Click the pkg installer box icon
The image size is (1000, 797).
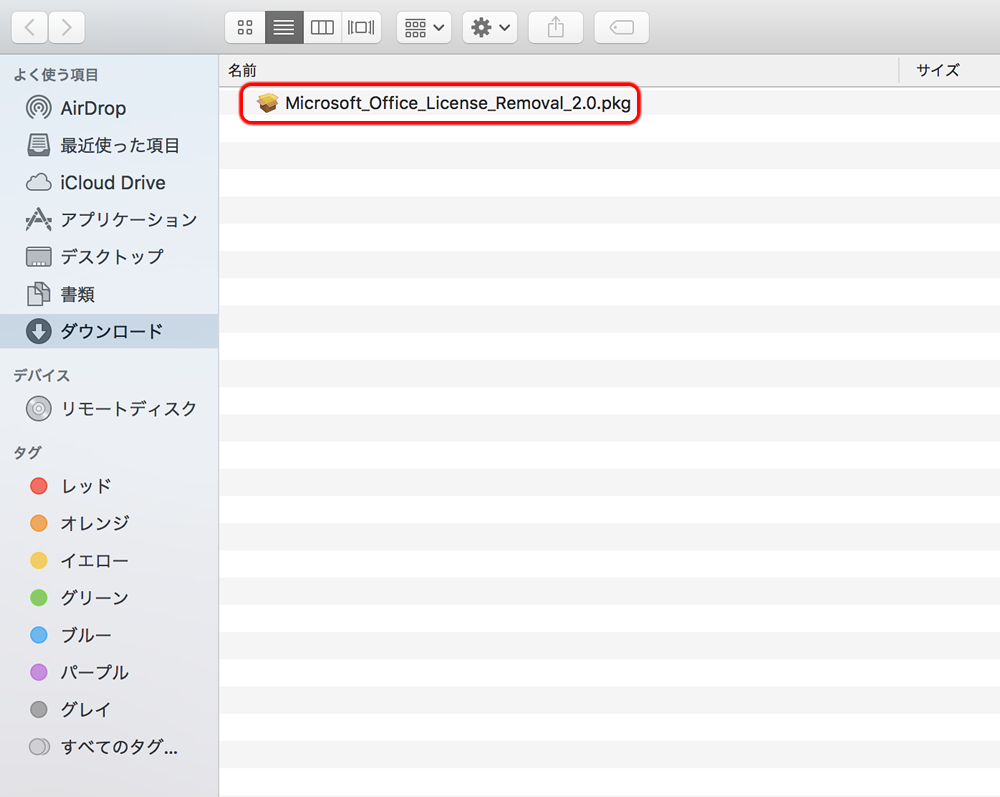[268, 103]
